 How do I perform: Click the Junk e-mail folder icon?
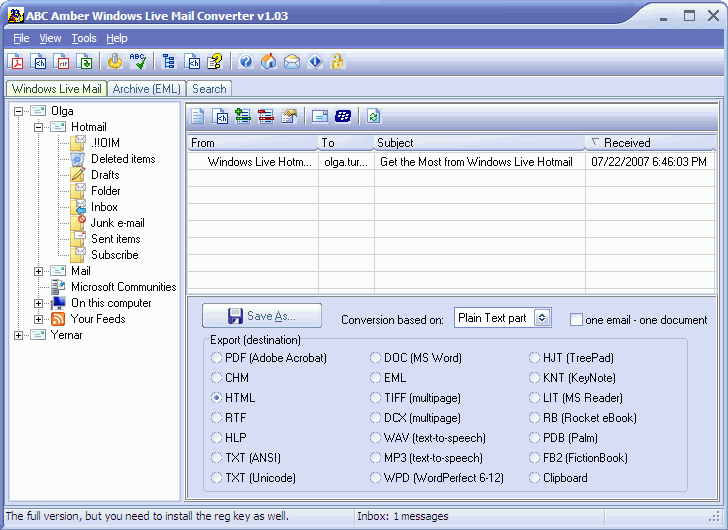coord(78,223)
